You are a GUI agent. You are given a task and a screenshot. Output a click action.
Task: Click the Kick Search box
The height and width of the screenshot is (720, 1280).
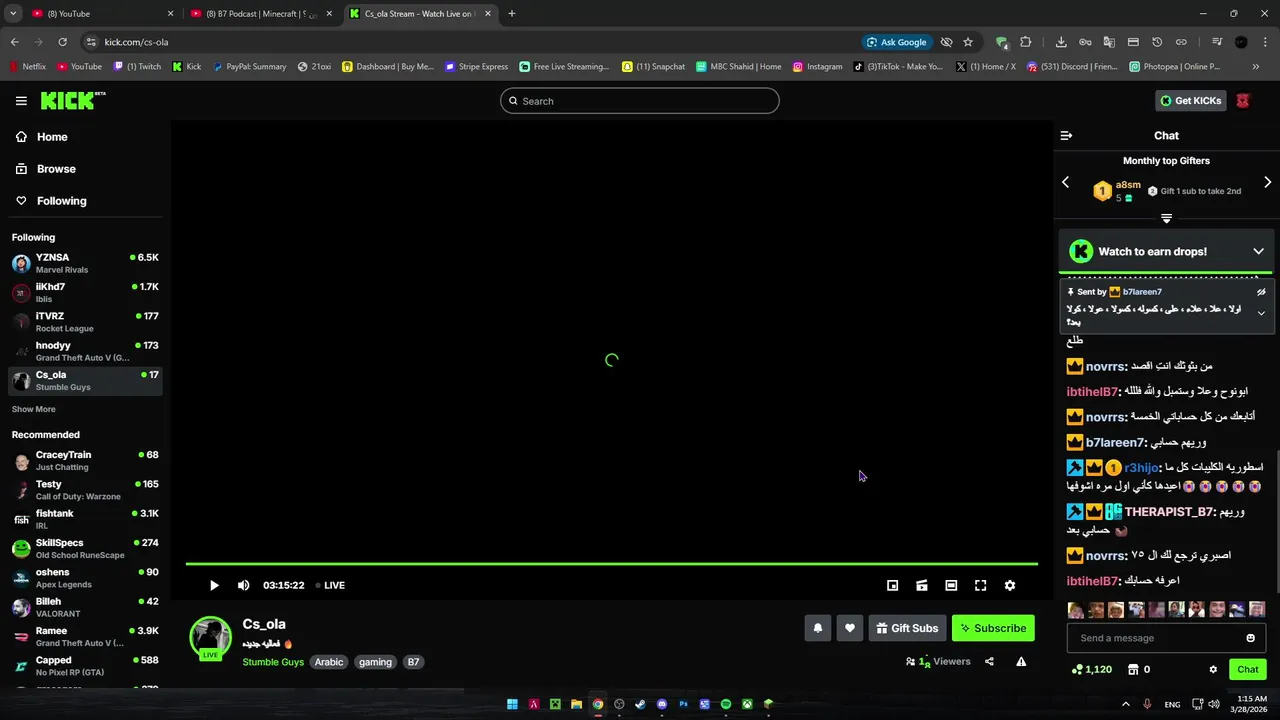[x=639, y=100]
